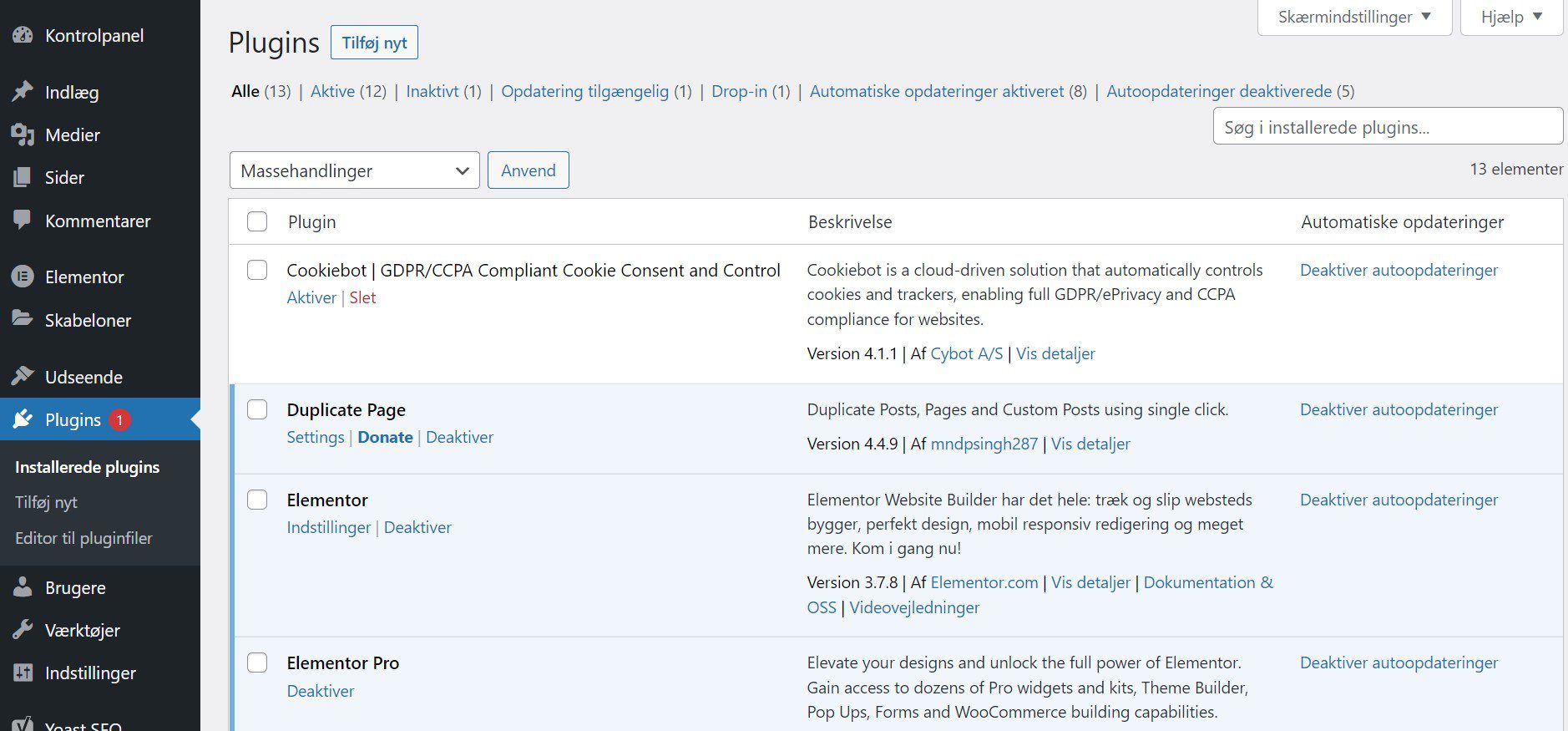
Task: Check the Elementor plugin checkbox
Action: click(x=257, y=500)
